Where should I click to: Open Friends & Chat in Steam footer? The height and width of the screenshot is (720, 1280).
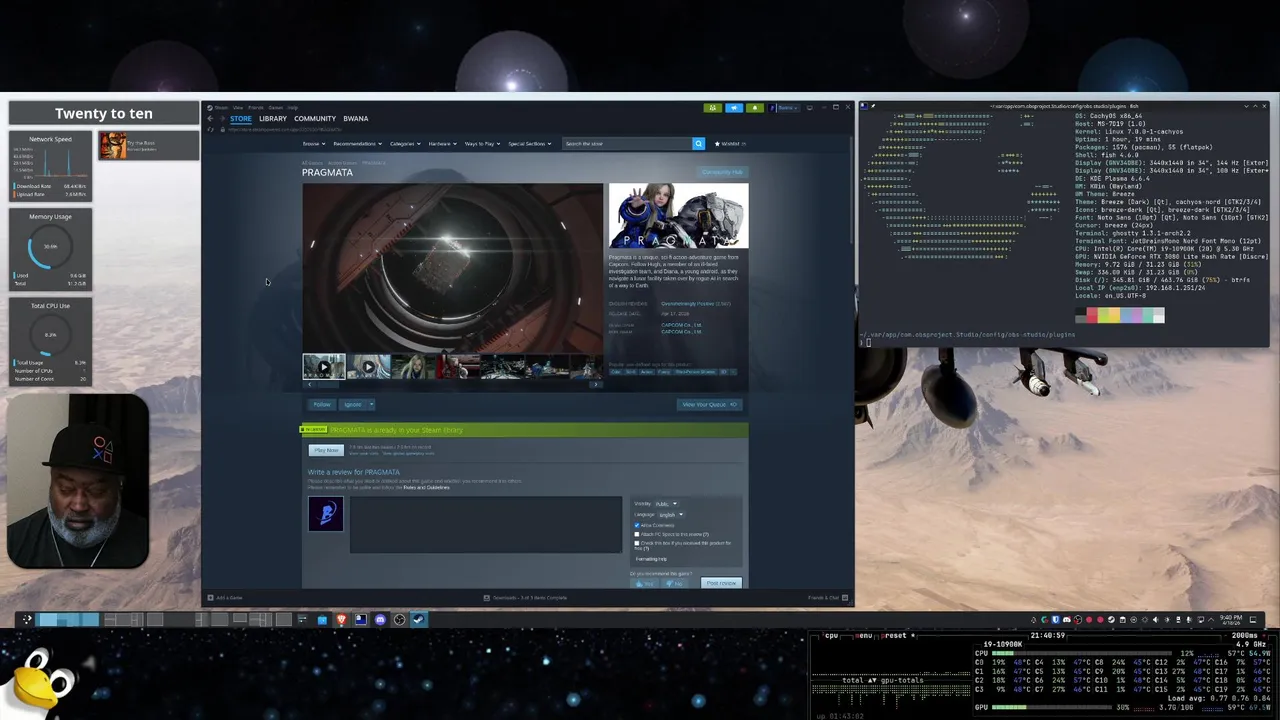point(827,597)
